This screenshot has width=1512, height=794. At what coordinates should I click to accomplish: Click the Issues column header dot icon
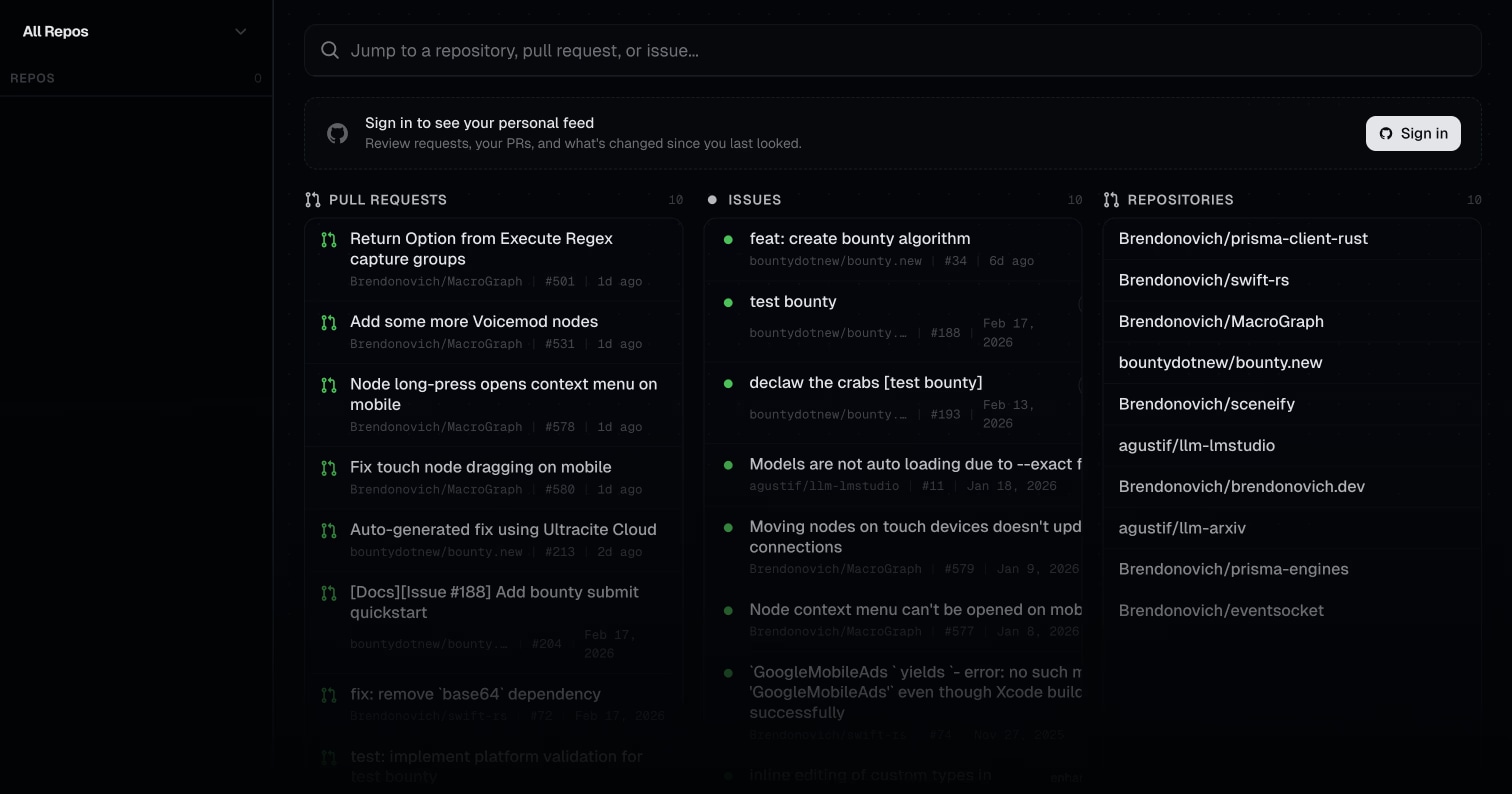point(712,200)
